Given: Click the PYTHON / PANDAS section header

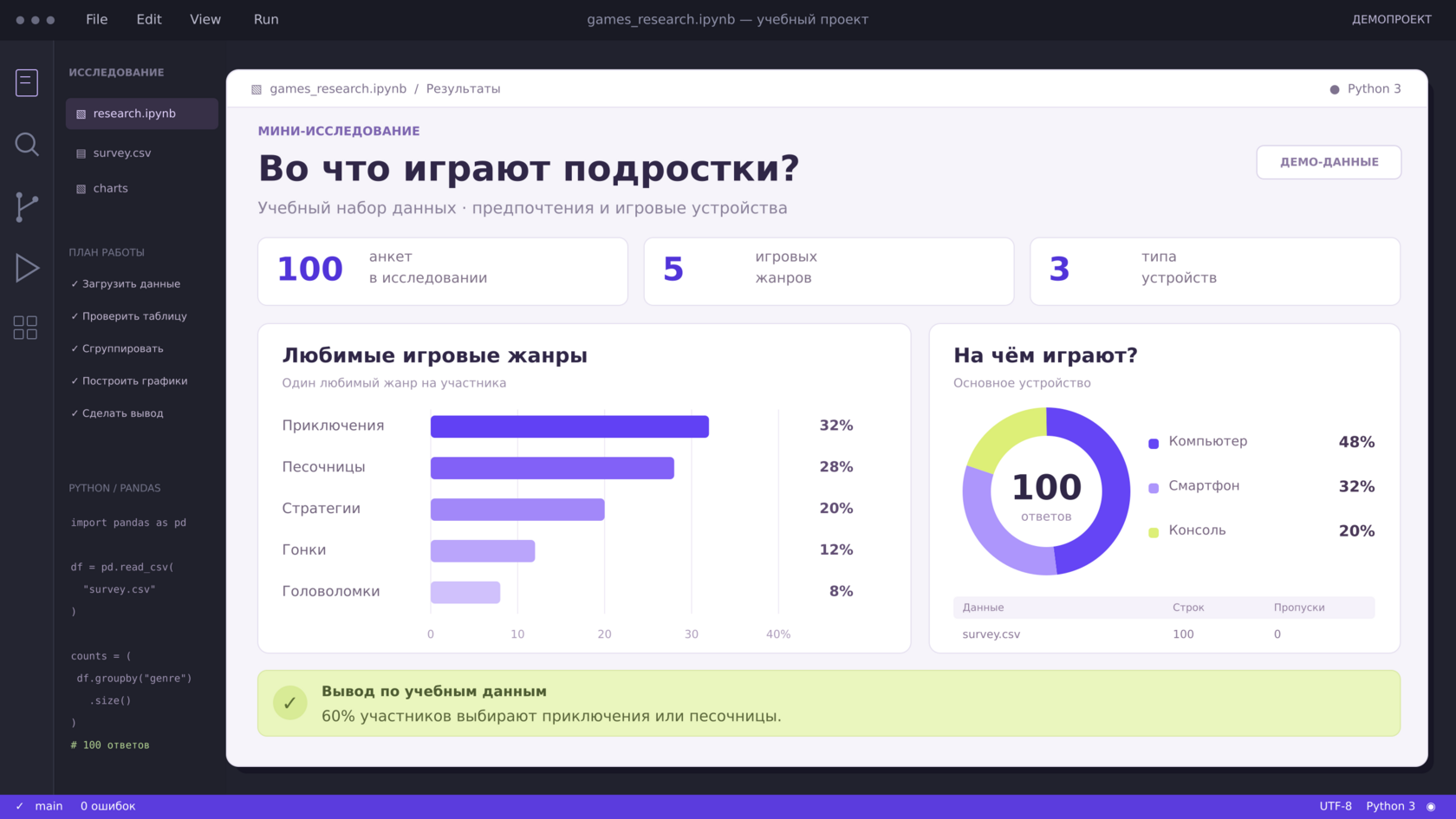Looking at the screenshot, I should point(114,488).
